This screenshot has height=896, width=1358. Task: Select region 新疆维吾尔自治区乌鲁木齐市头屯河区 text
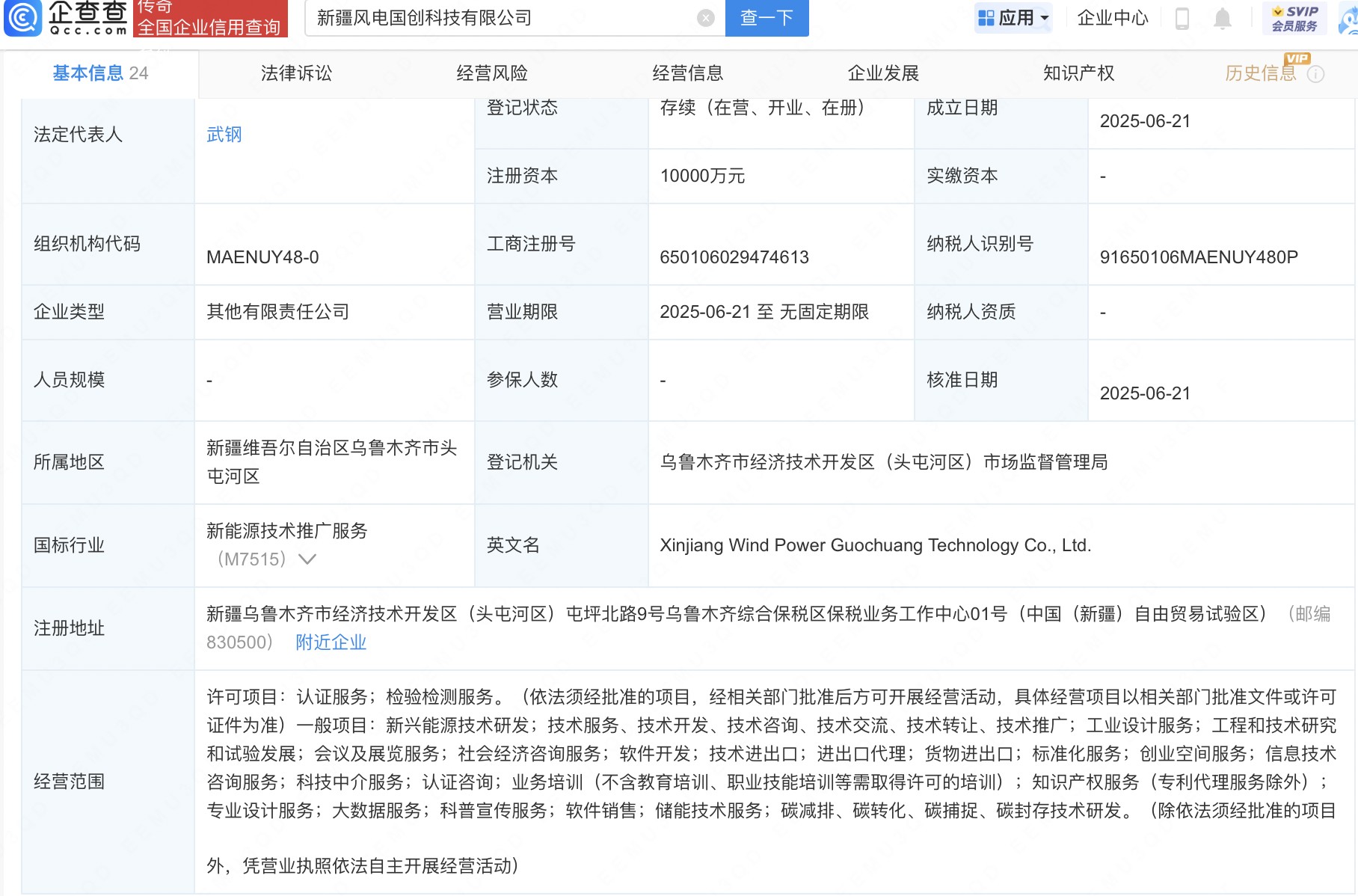[332, 462]
